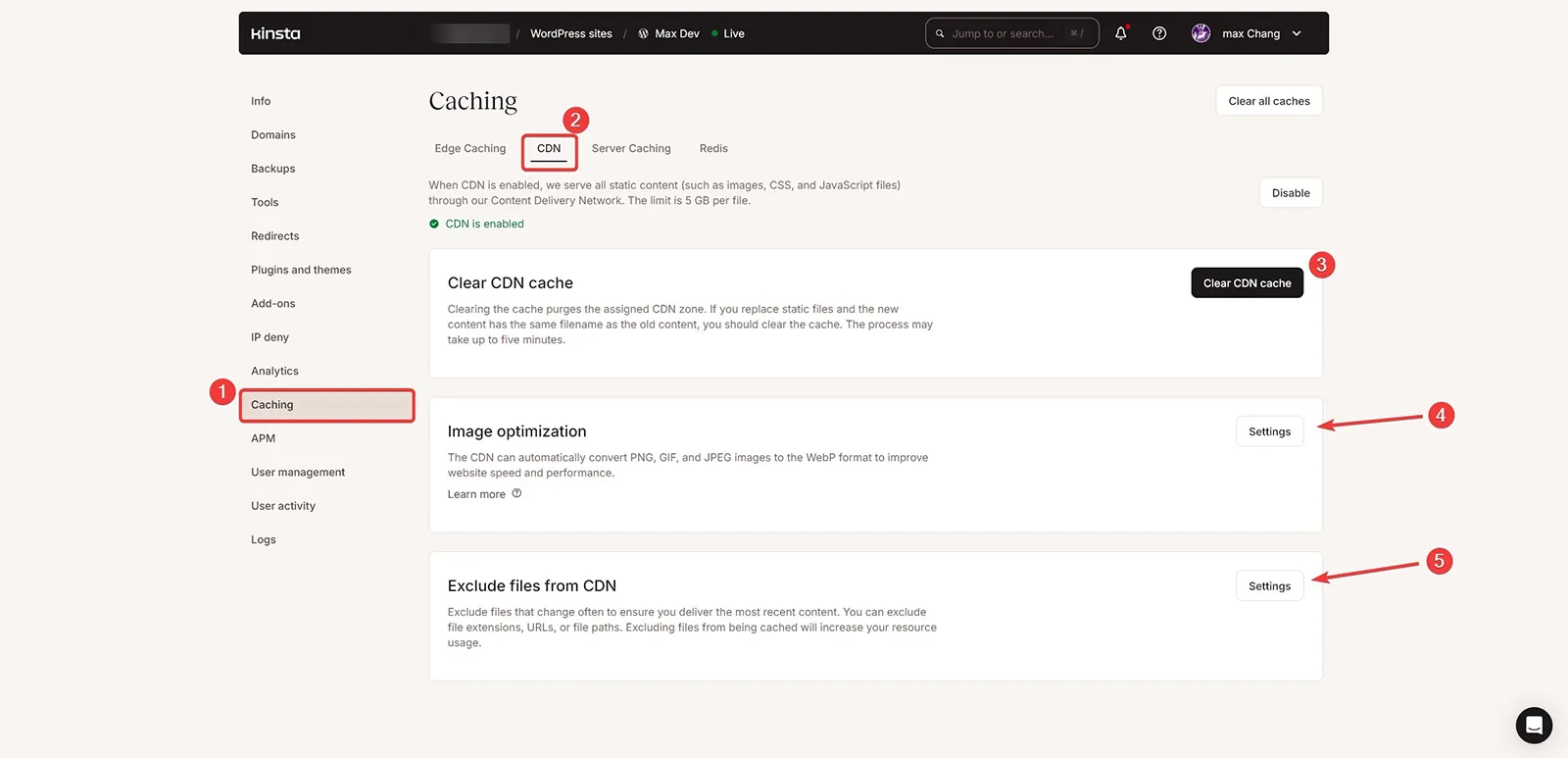Image resolution: width=1568 pixels, height=758 pixels.
Task: Open Analytics in the sidebar
Action: point(274,372)
